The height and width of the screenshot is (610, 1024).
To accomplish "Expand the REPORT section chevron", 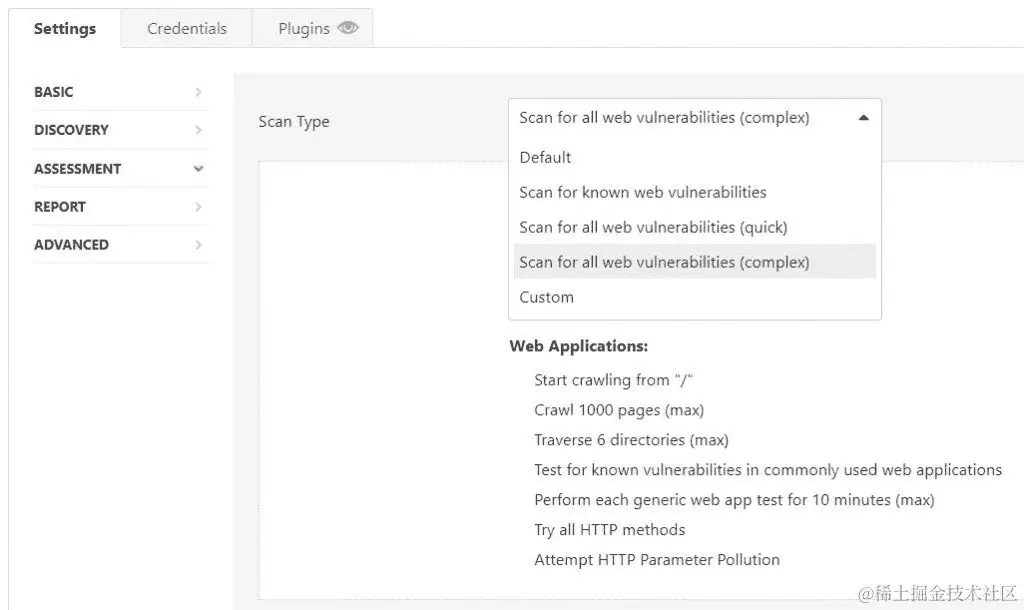I will coord(198,207).
